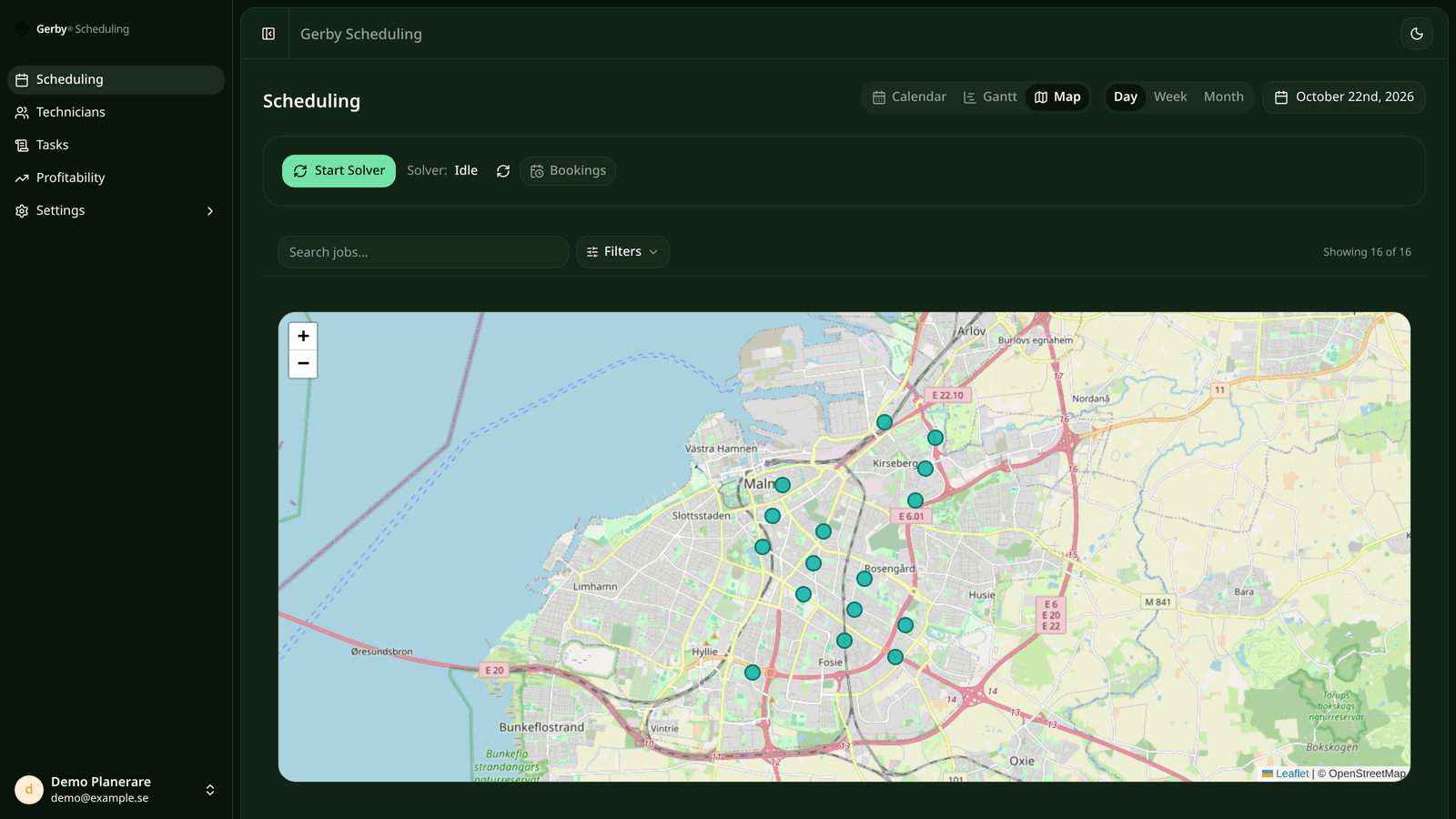Open Profitability in the sidebar
Screen dimensions: 1456x819
[116, 178]
